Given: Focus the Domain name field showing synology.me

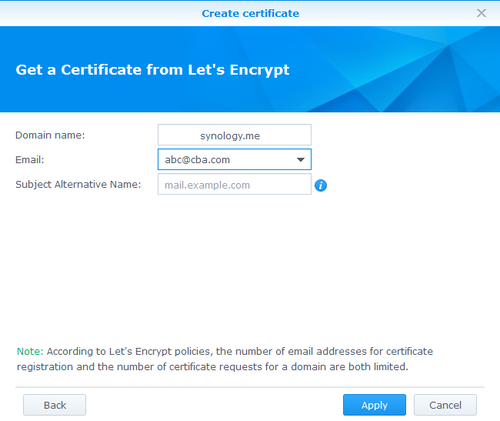Looking at the screenshot, I should (x=235, y=135).
